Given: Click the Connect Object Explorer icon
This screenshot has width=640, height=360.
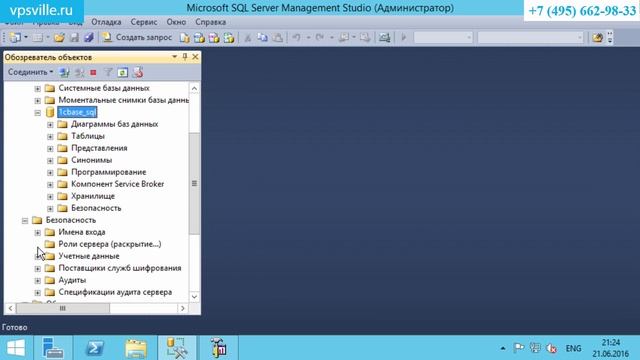Looking at the screenshot, I should [64, 73].
